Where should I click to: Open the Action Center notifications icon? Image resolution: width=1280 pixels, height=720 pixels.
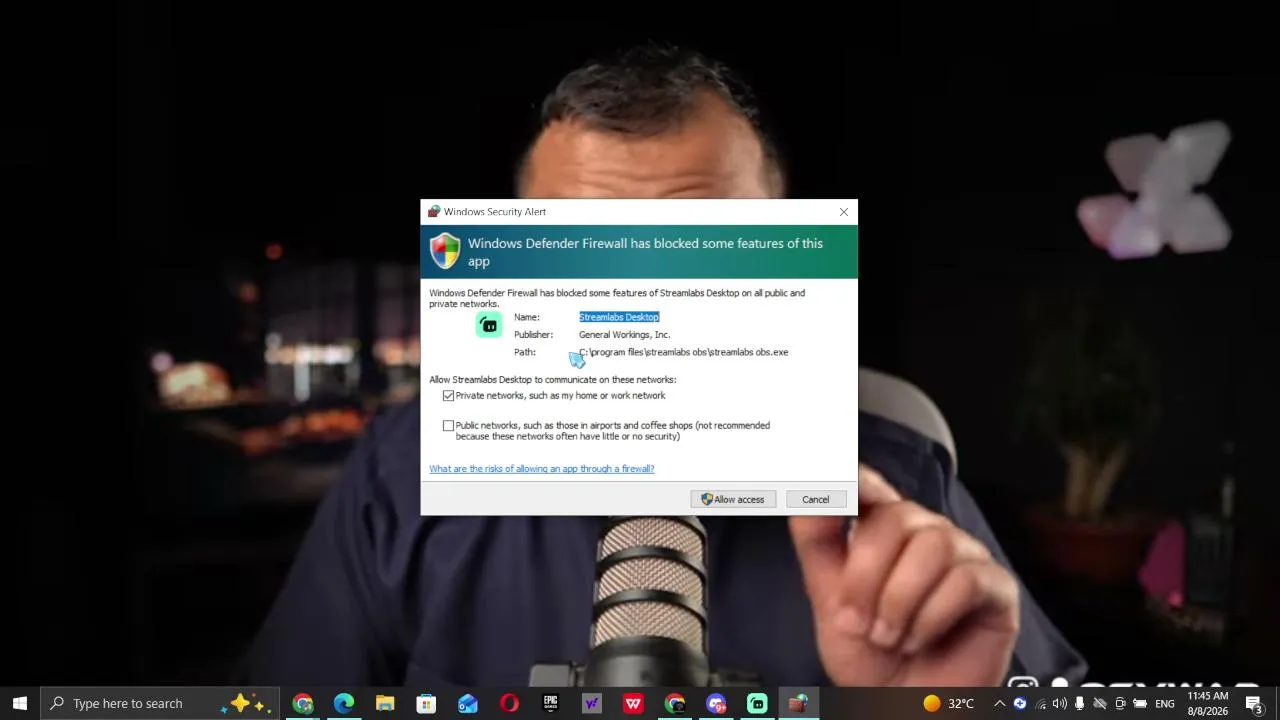(x=1254, y=703)
